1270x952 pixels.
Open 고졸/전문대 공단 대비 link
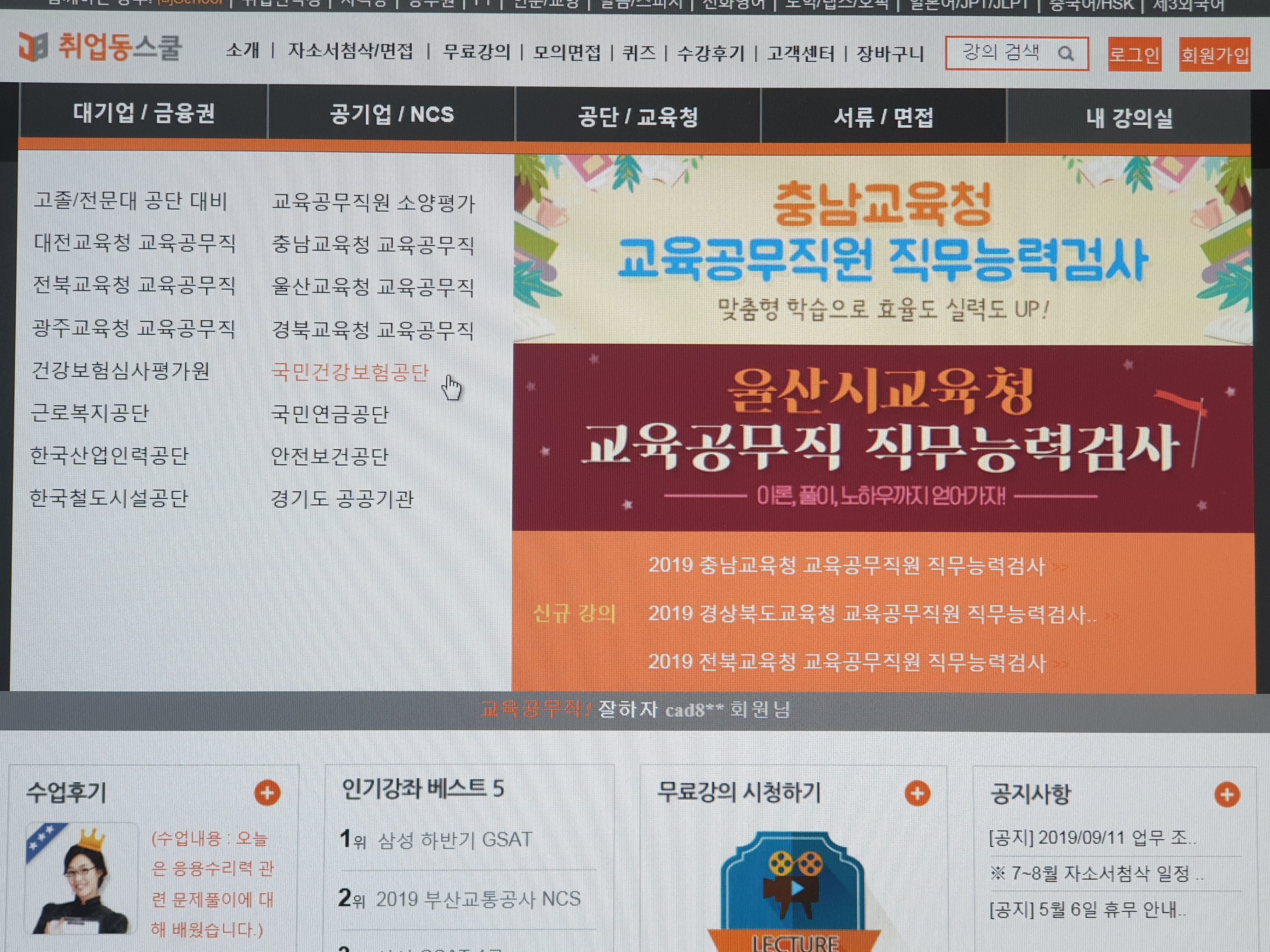[131, 201]
